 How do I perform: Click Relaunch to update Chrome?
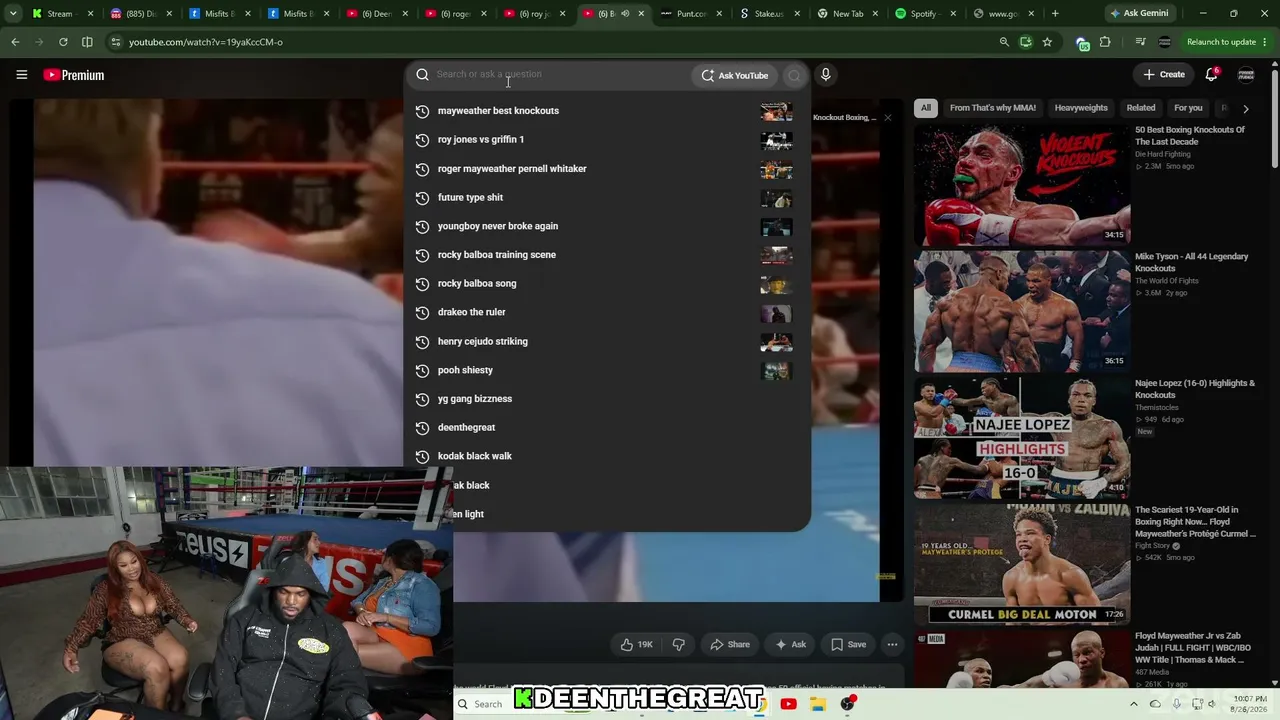click(1221, 42)
